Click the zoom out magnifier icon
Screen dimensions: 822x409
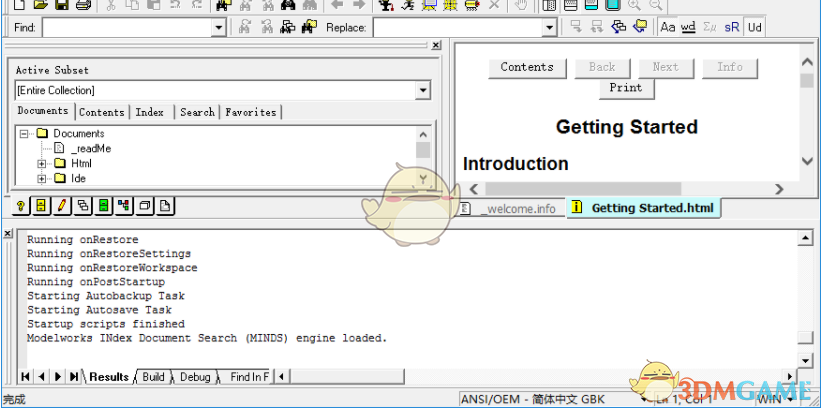click(655, 5)
